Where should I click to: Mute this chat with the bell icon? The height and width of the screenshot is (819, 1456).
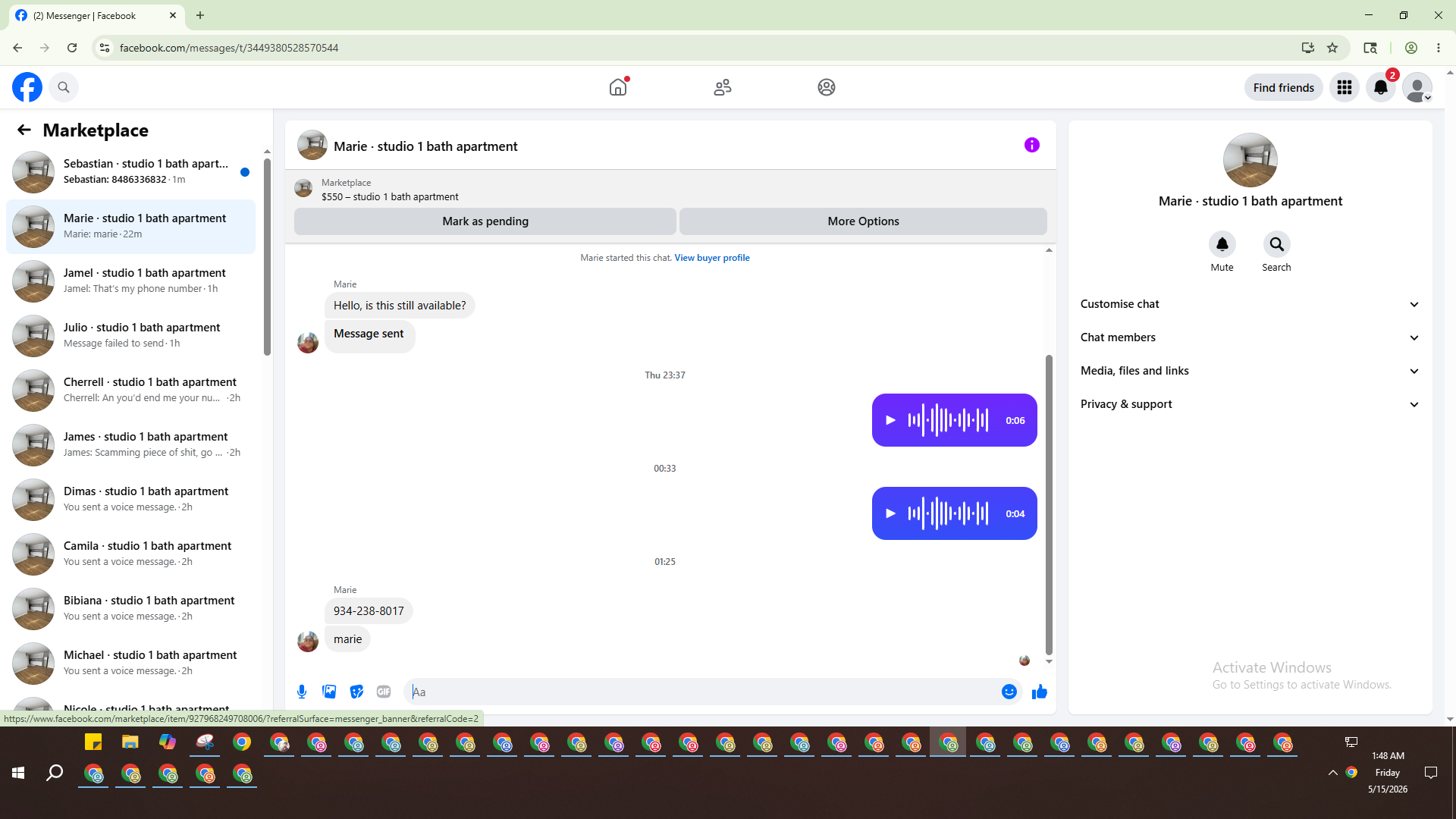coord(1222,244)
